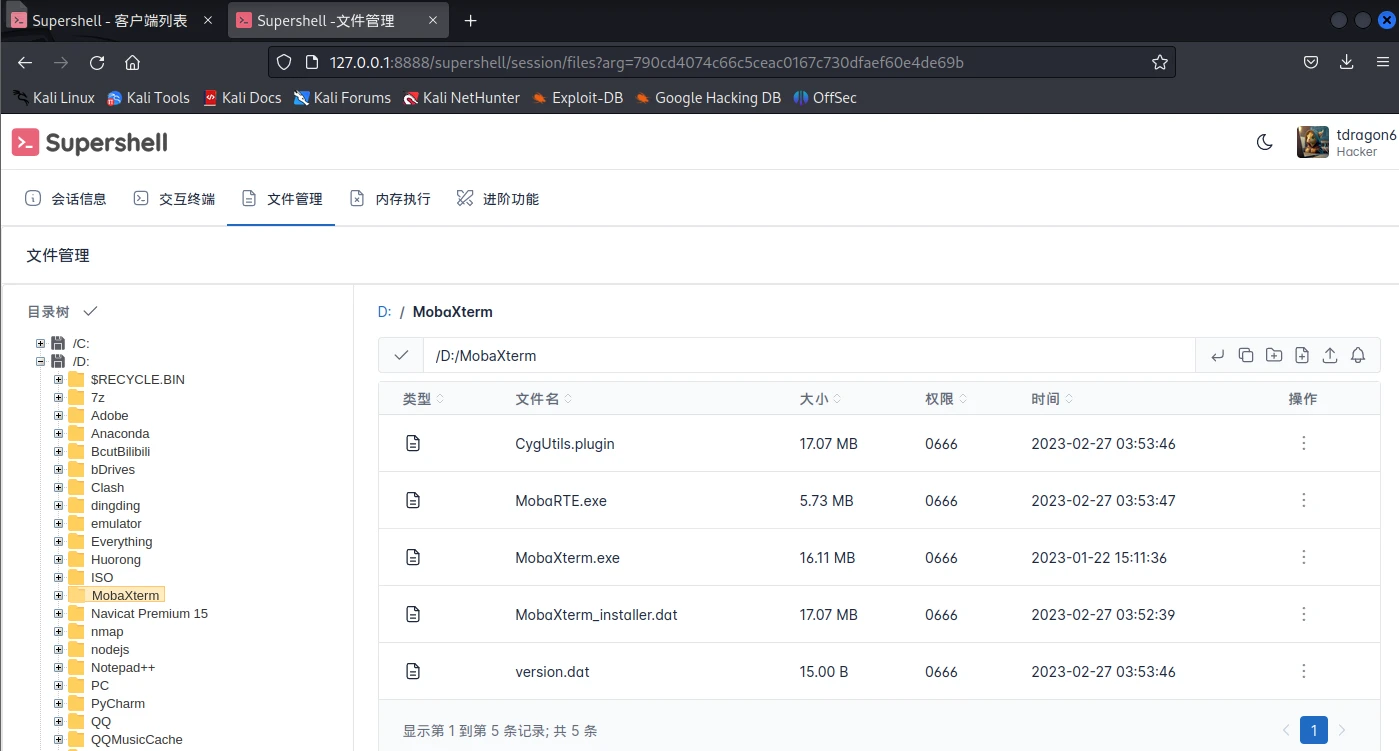This screenshot has width=1399, height=751.
Task: Click the browser URL address bar
Action: tap(720, 62)
